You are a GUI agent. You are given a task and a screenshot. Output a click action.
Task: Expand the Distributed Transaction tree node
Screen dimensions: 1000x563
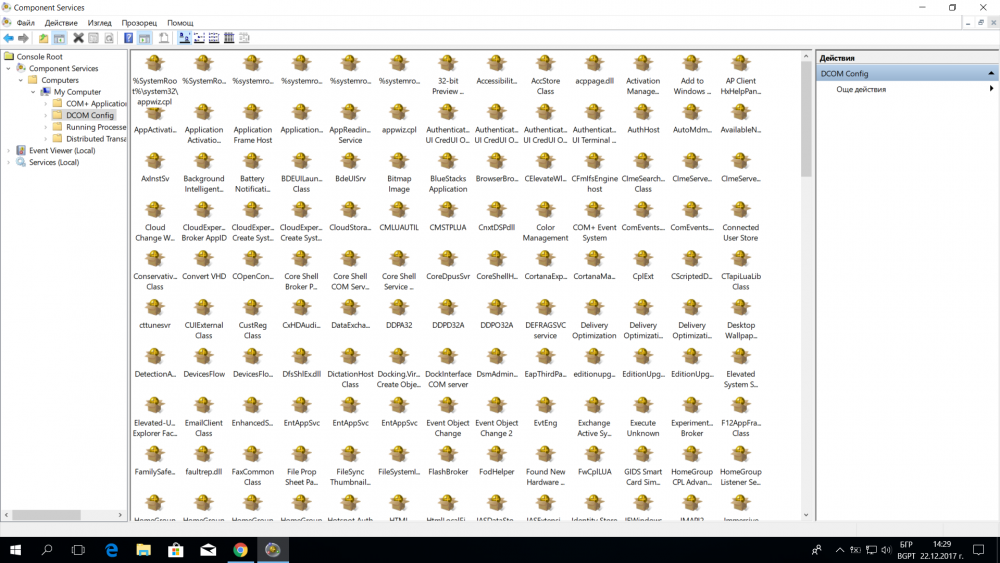pos(45,139)
